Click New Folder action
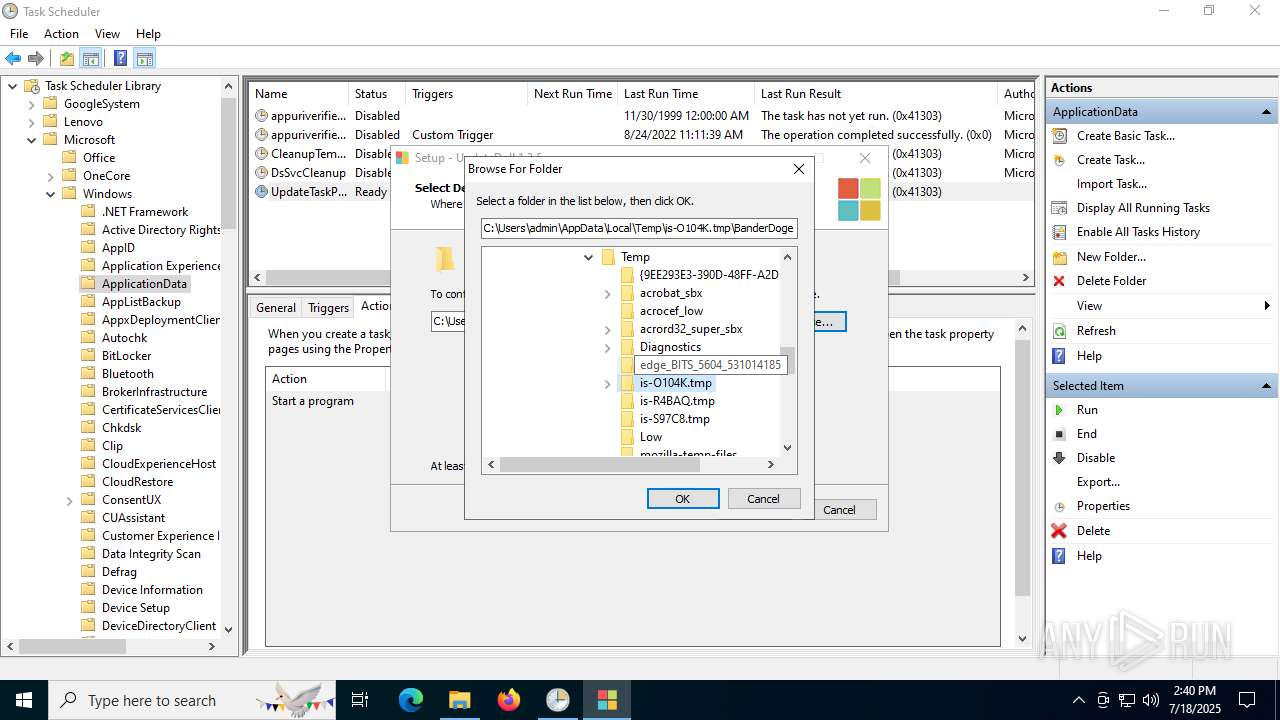The height and width of the screenshot is (720, 1280). pyautogui.click(x=1111, y=257)
